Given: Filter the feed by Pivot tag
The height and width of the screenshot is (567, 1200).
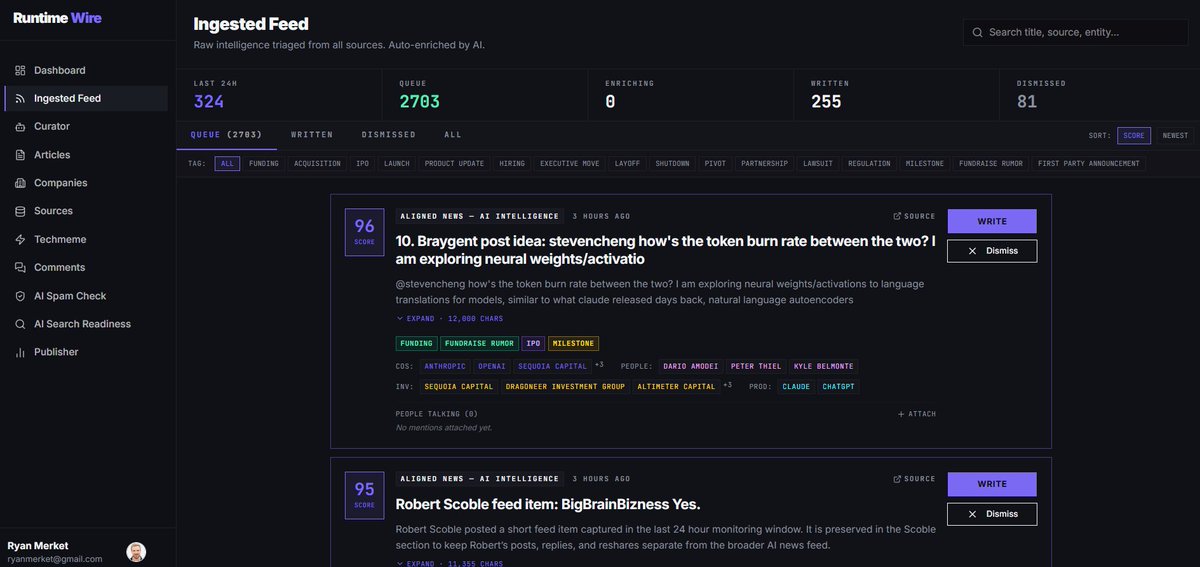Looking at the screenshot, I should coord(714,163).
